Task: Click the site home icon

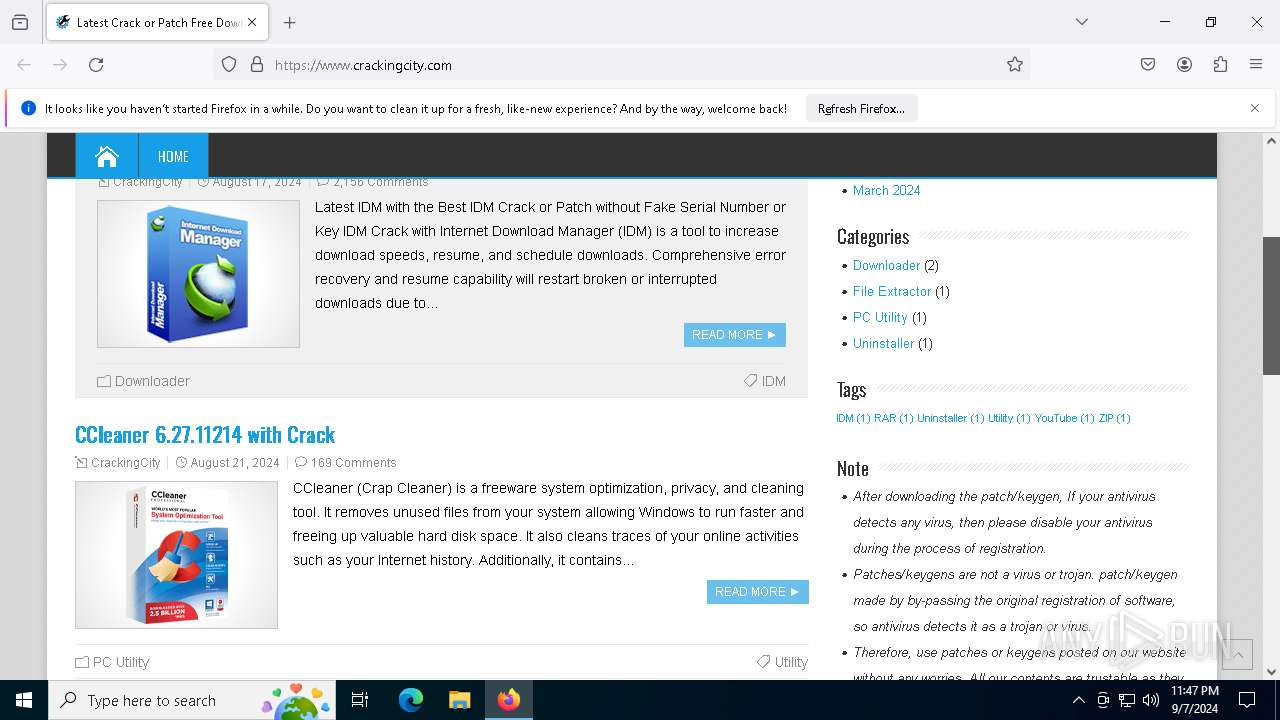Action: 107,156
